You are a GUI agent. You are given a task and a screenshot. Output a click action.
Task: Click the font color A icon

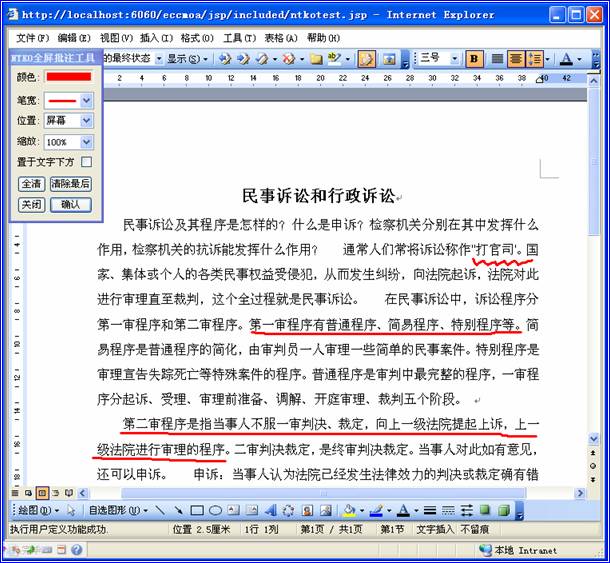pyautogui.click(x=401, y=511)
